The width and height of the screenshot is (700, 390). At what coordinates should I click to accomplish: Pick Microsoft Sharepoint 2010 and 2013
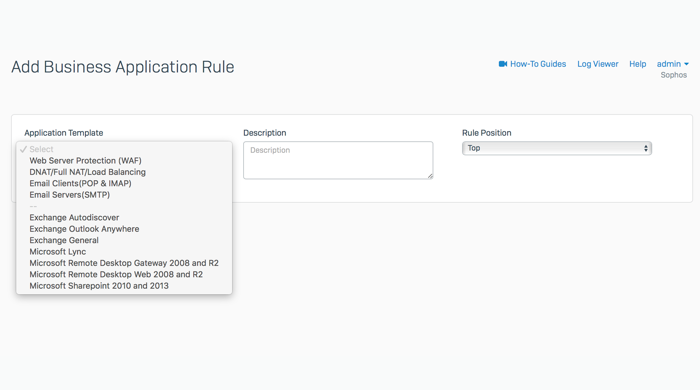tap(124, 286)
